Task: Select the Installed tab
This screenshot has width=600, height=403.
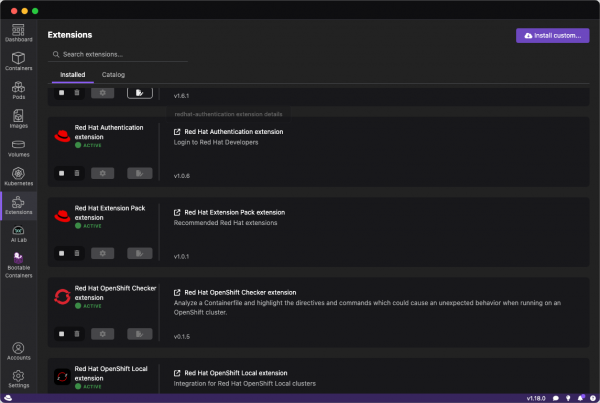Action: 72,75
